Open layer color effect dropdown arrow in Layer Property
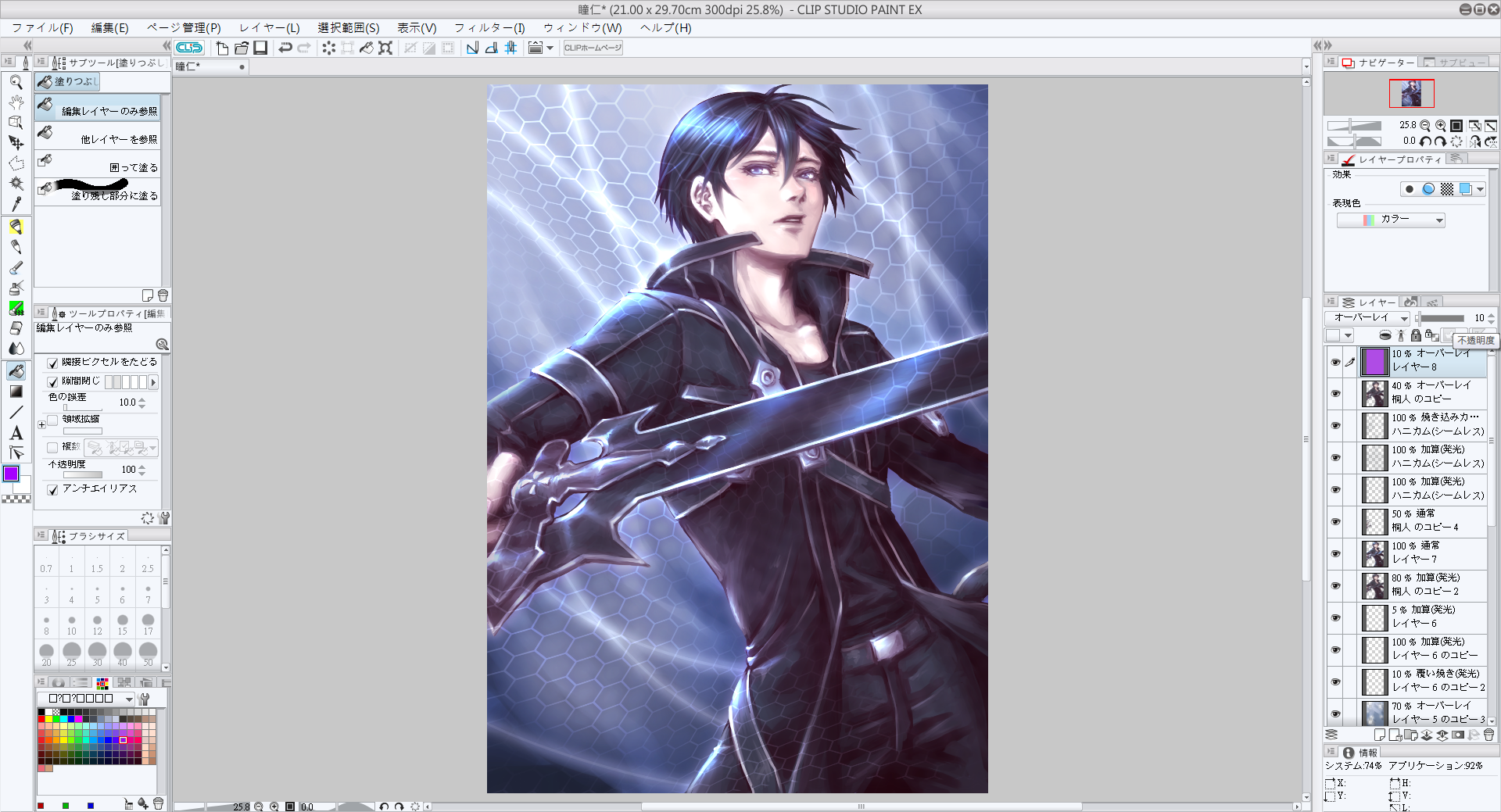 [x=1481, y=189]
